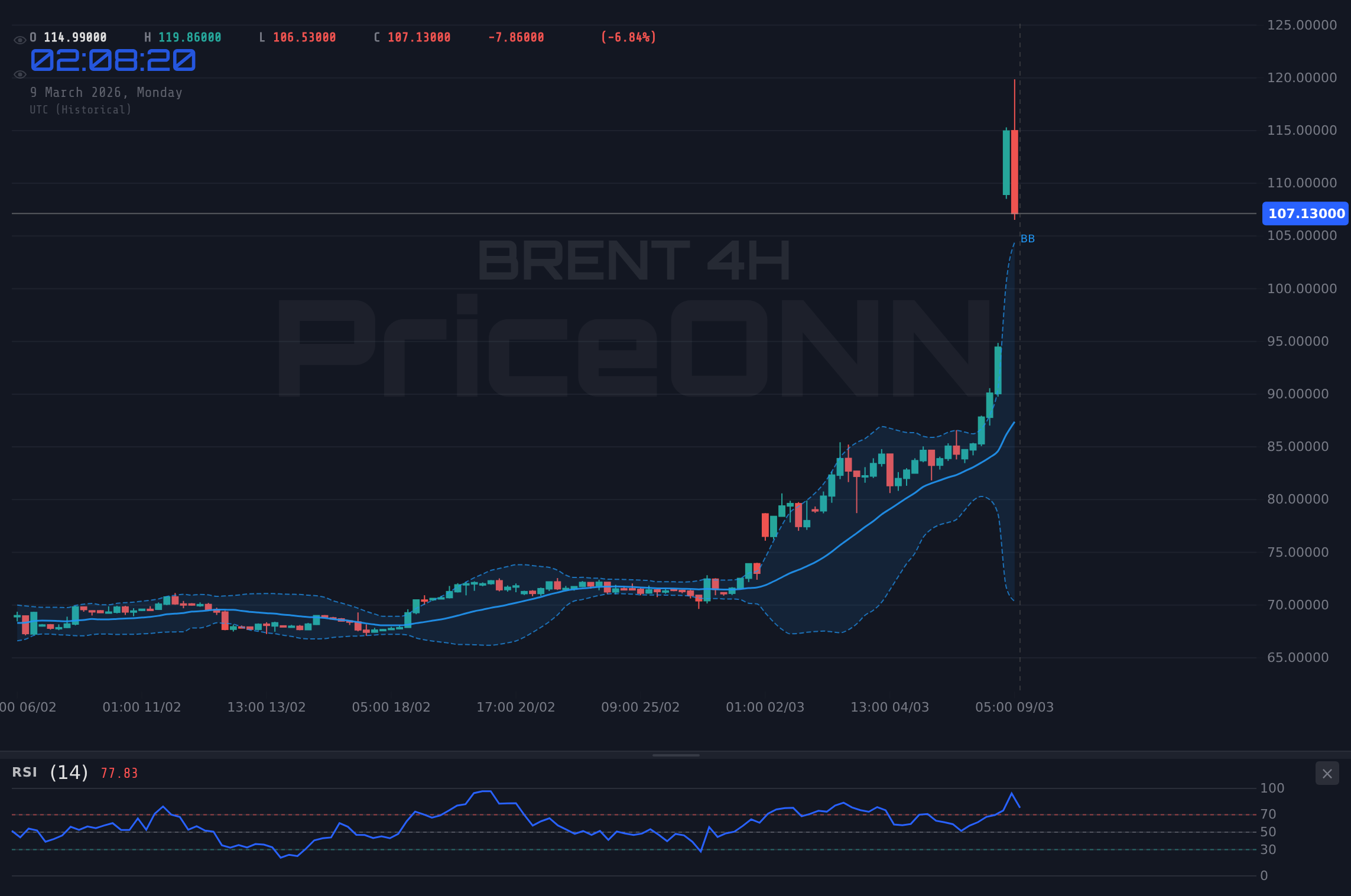
Task: Click the UTC (Historical) label
Action: [81, 110]
